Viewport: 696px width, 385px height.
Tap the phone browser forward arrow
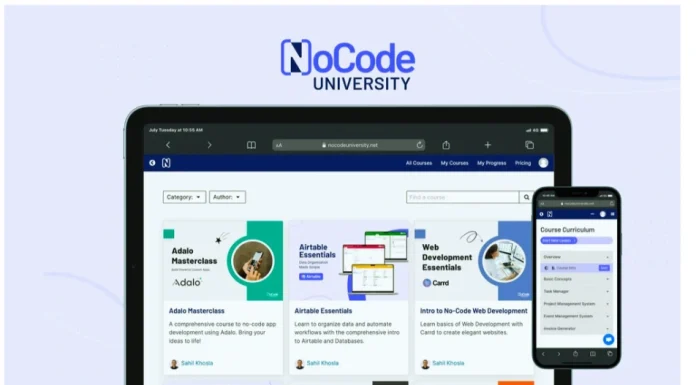tap(559, 354)
